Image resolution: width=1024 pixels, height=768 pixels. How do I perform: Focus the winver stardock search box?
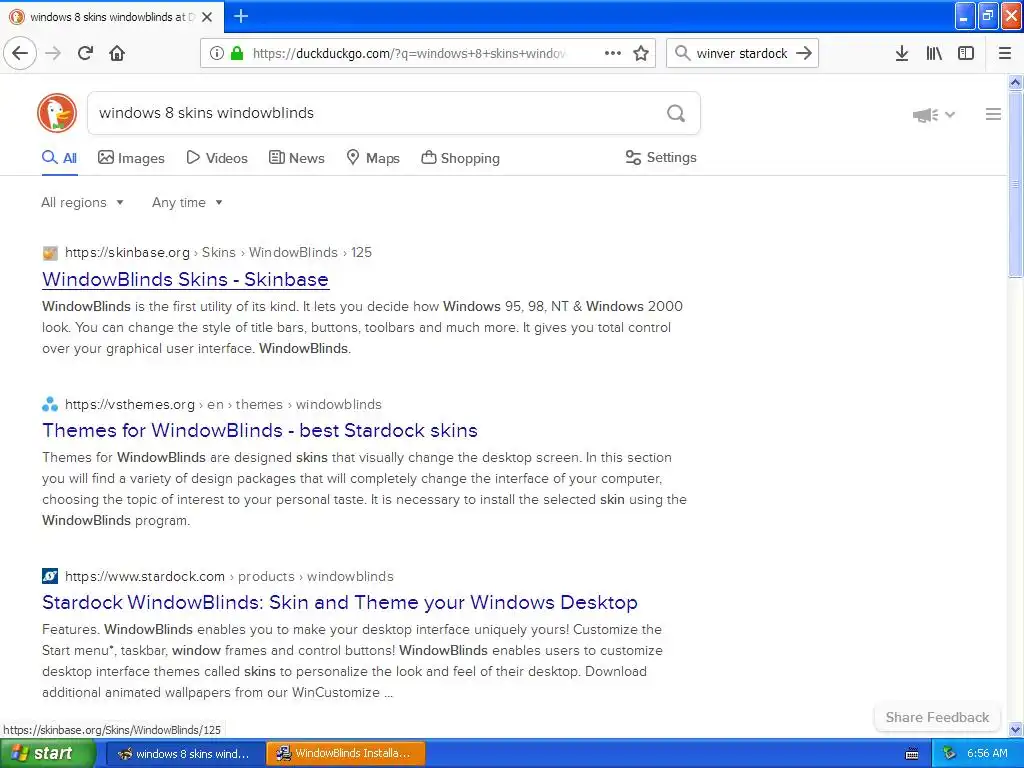tap(741, 54)
